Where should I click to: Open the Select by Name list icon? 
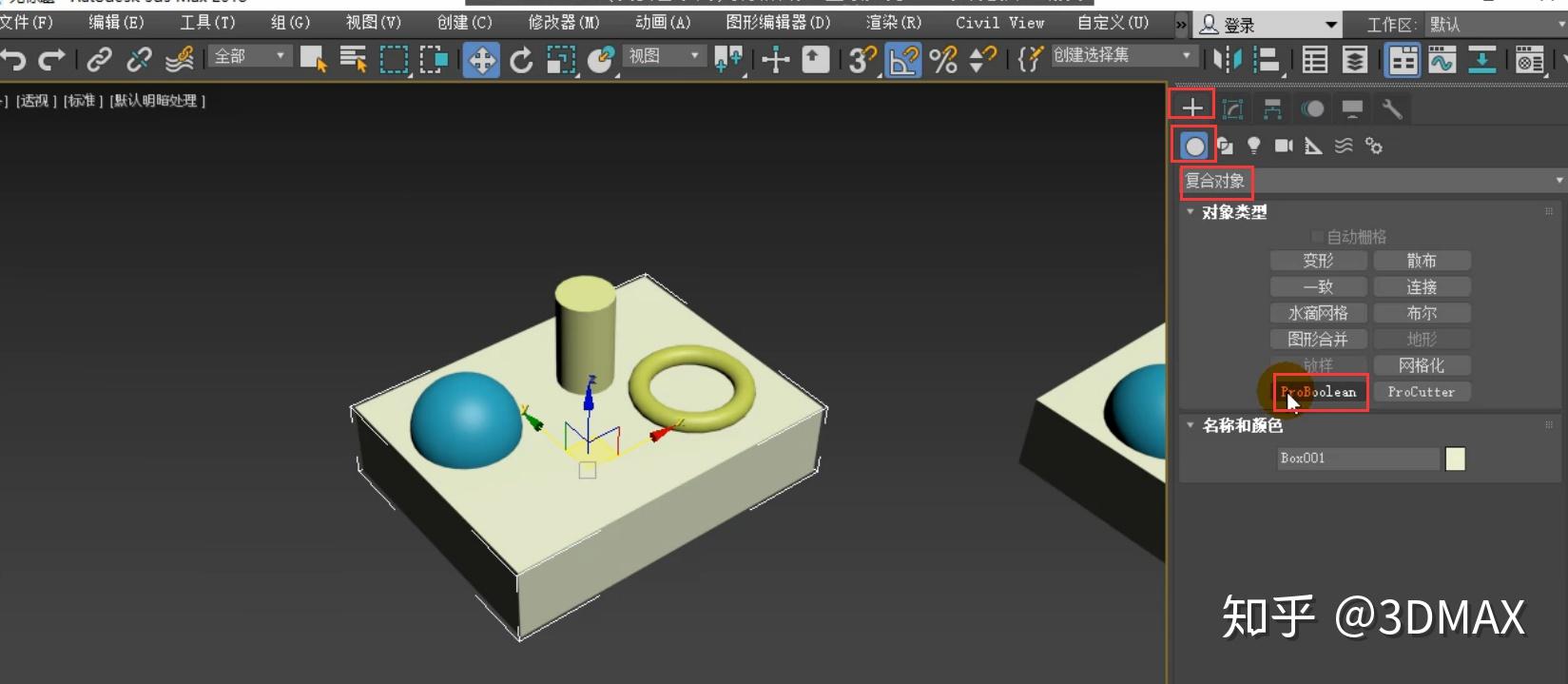353,60
